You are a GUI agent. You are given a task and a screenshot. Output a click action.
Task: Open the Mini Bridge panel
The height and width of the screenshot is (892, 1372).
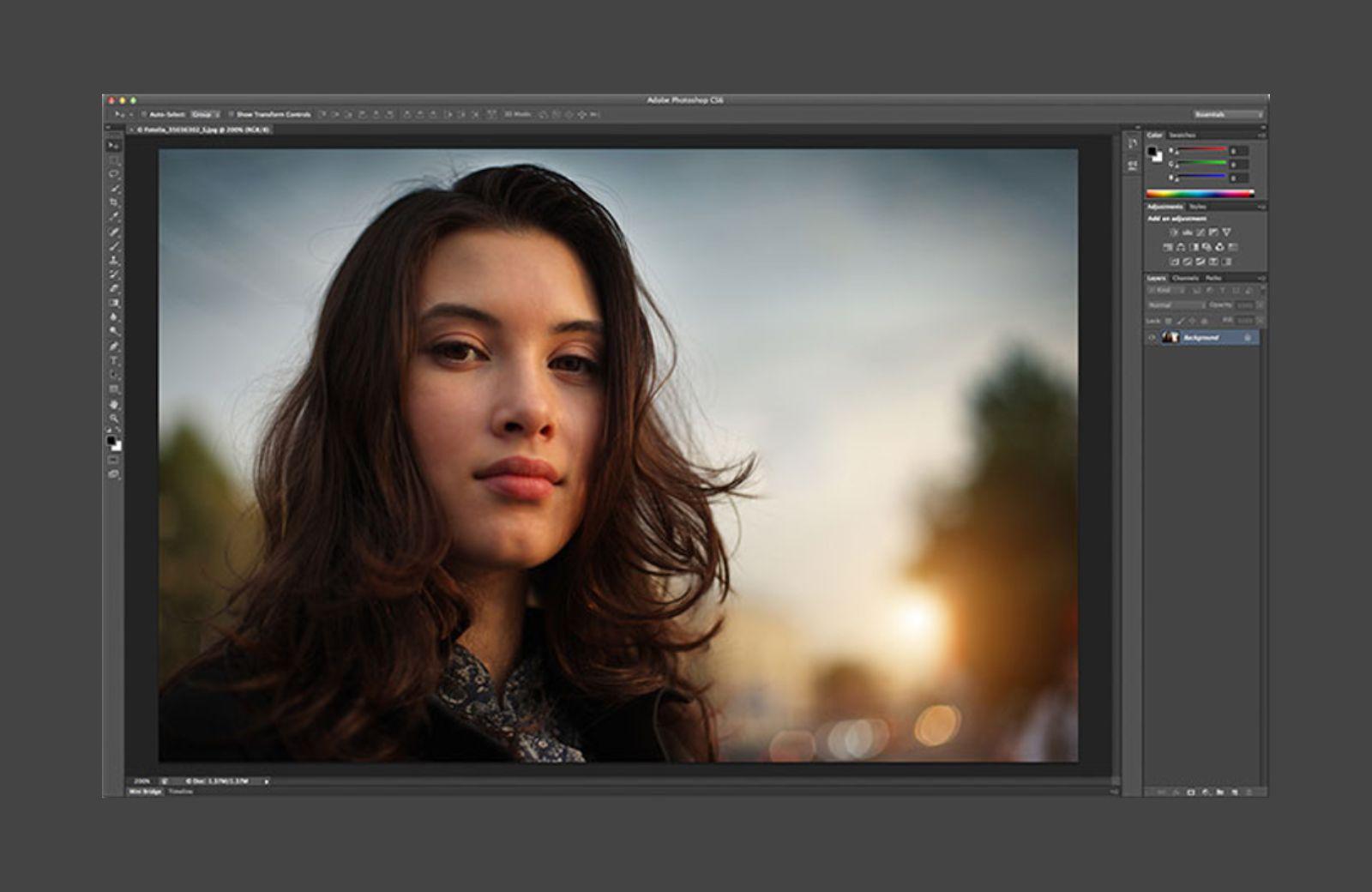click(145, 792)
